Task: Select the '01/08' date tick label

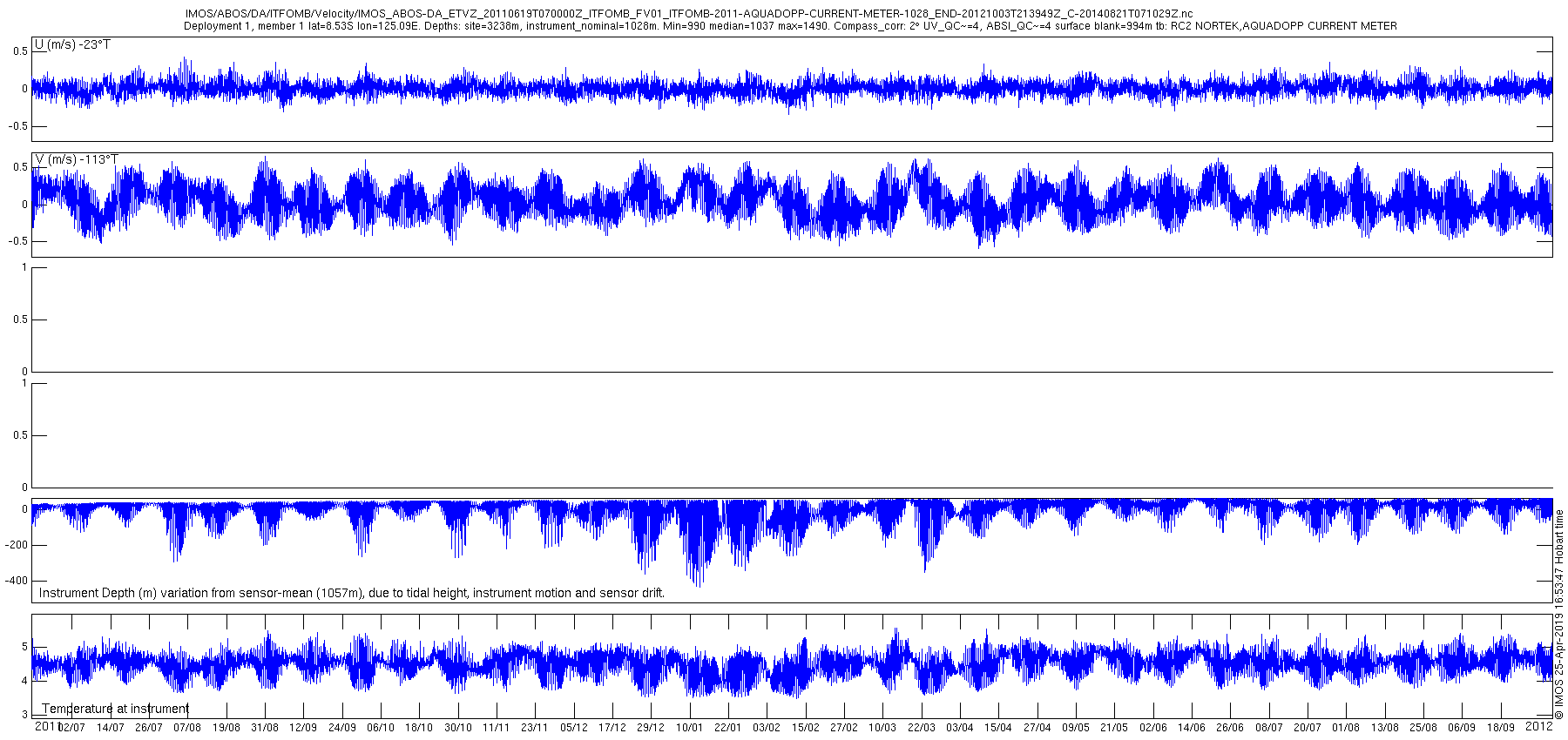Action: (1346, 728)
